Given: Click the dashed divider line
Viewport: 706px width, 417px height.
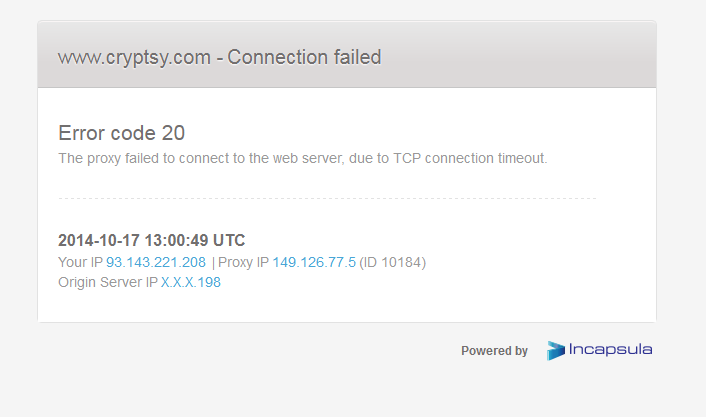Looking at the screenshot, I should [327, 198].
